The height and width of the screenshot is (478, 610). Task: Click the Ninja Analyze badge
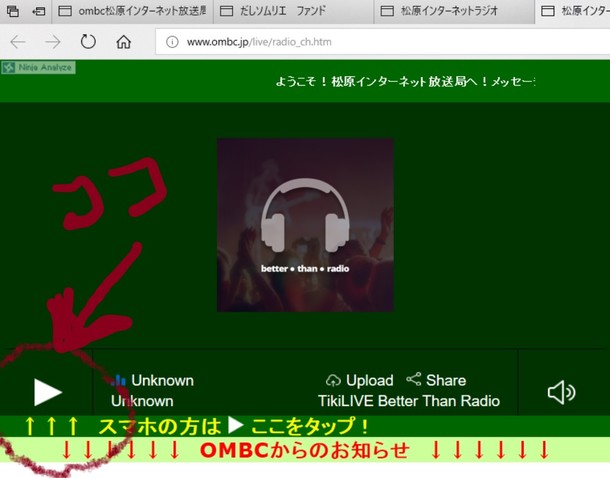[37, 68]
